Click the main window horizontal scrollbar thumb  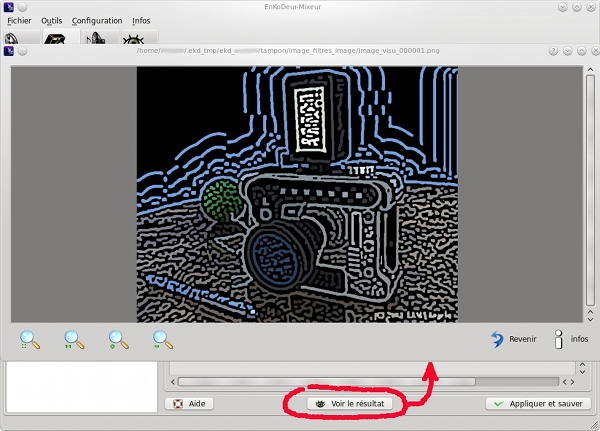point(327,382)
